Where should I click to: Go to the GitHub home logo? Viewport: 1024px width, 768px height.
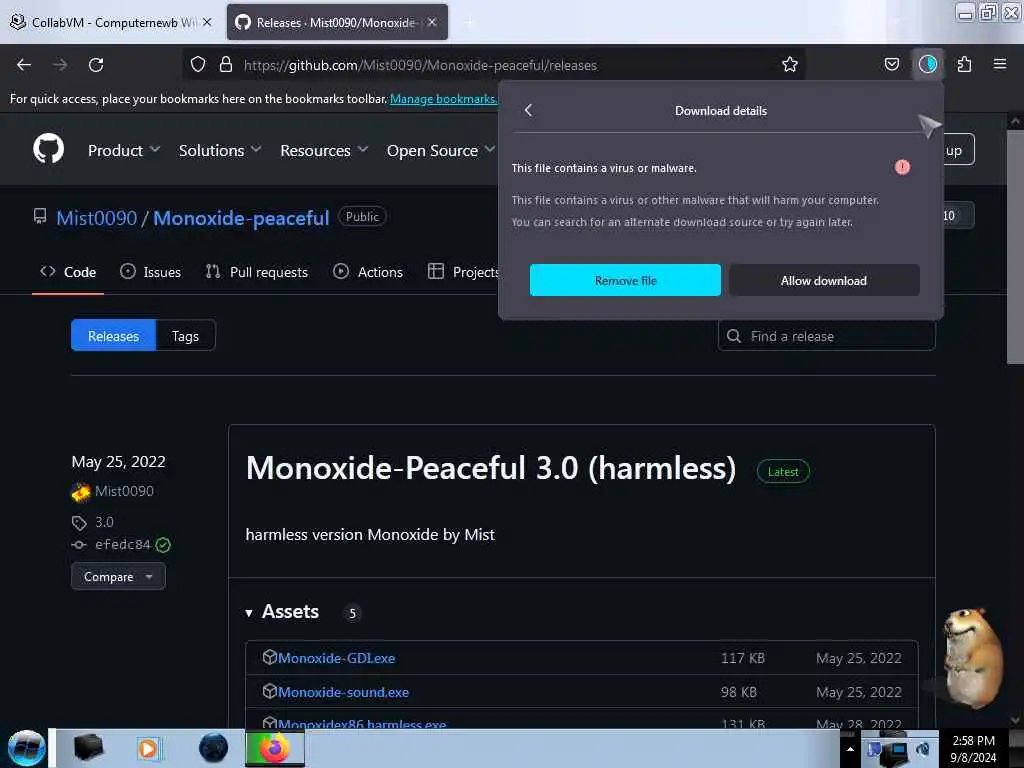click(49, 149)
